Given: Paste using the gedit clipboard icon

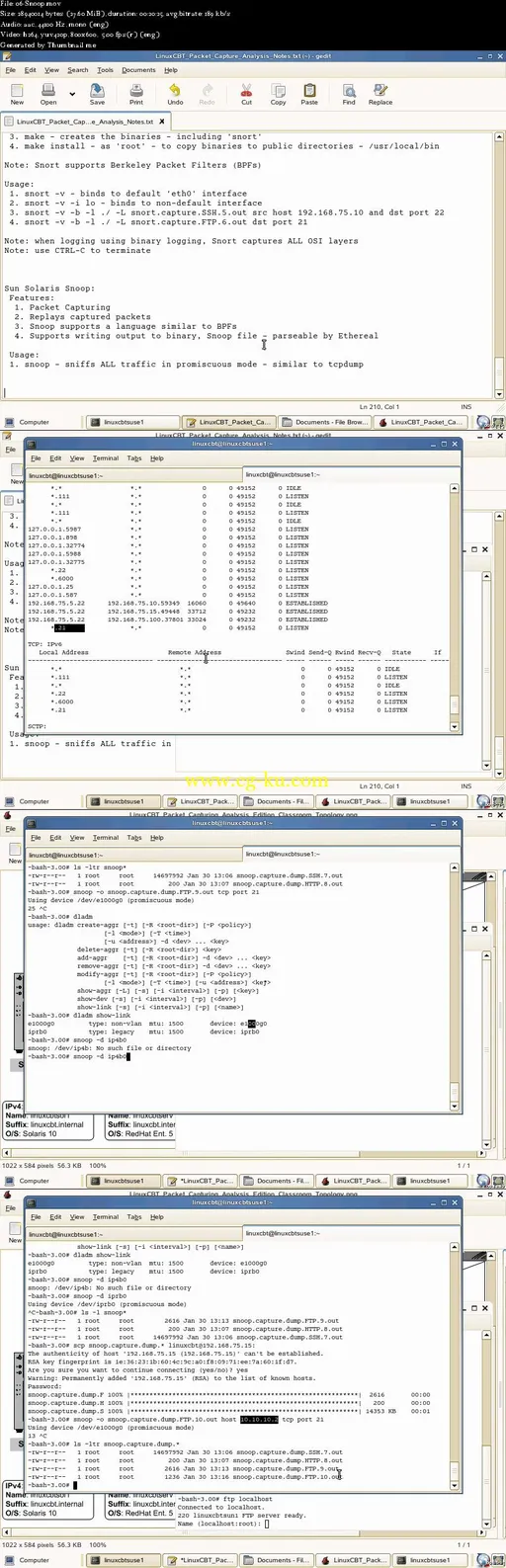Looking at the screenshot, I should (309, 95).
